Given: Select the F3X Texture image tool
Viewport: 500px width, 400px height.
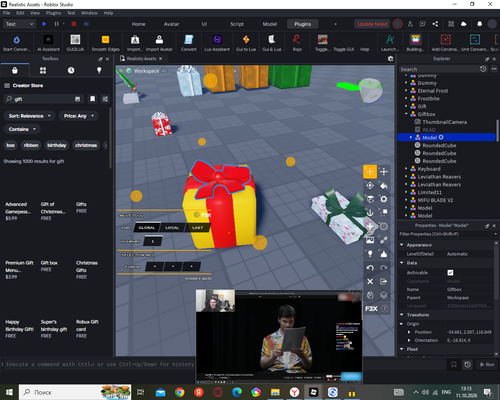Looking at the screenshot, I should 370,240.
